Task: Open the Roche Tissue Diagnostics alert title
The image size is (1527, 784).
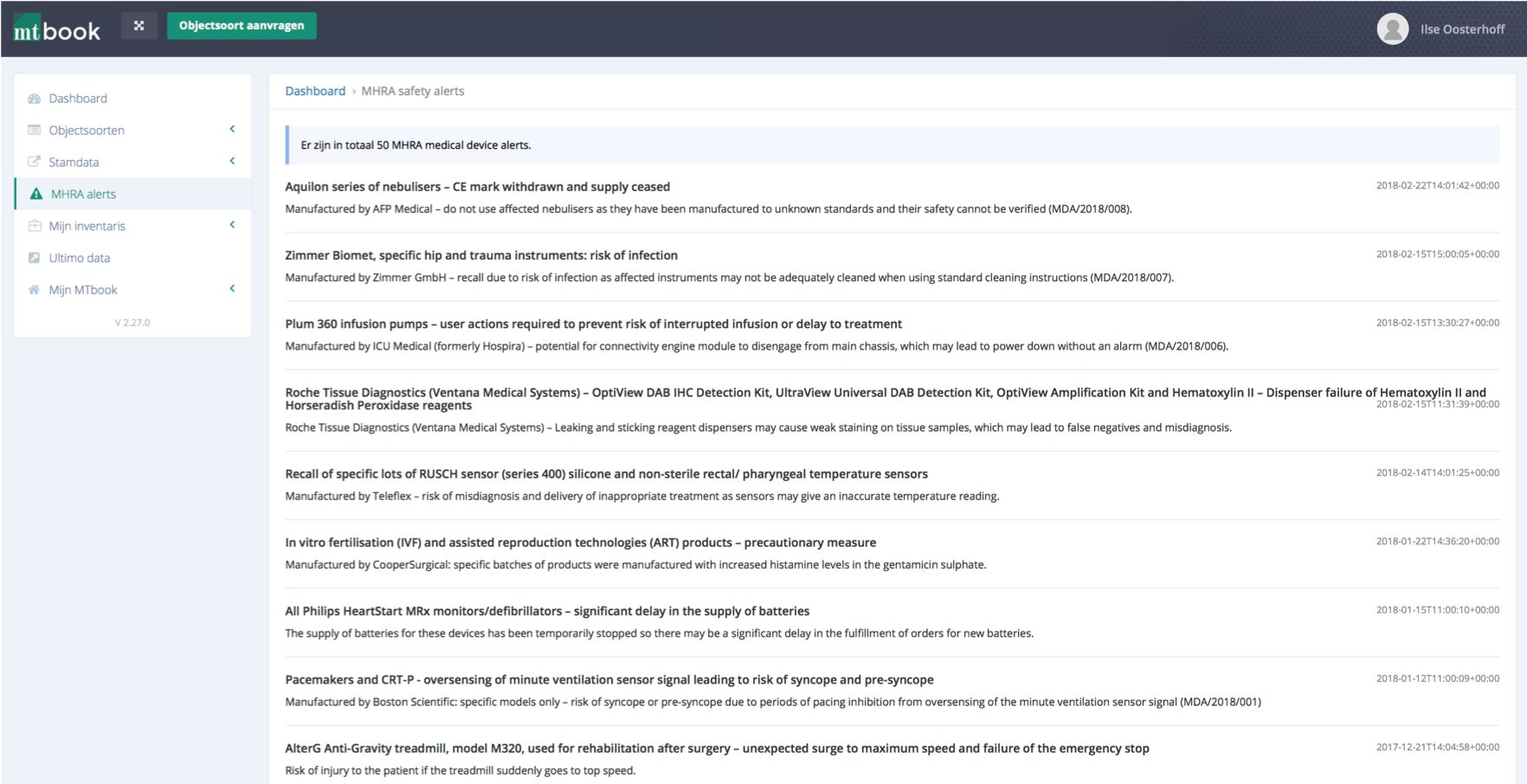Action: (x=886, y=399)
